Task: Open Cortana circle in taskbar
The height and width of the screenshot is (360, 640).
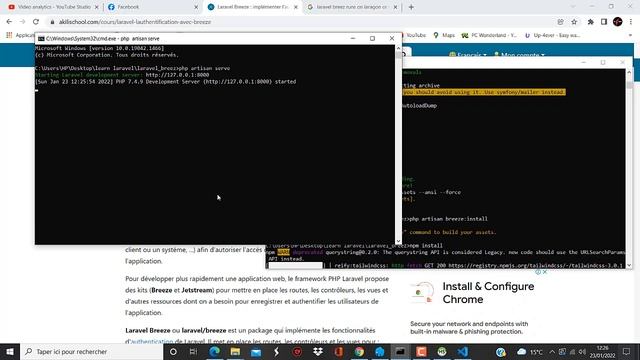Action: [x=173, y=351]
